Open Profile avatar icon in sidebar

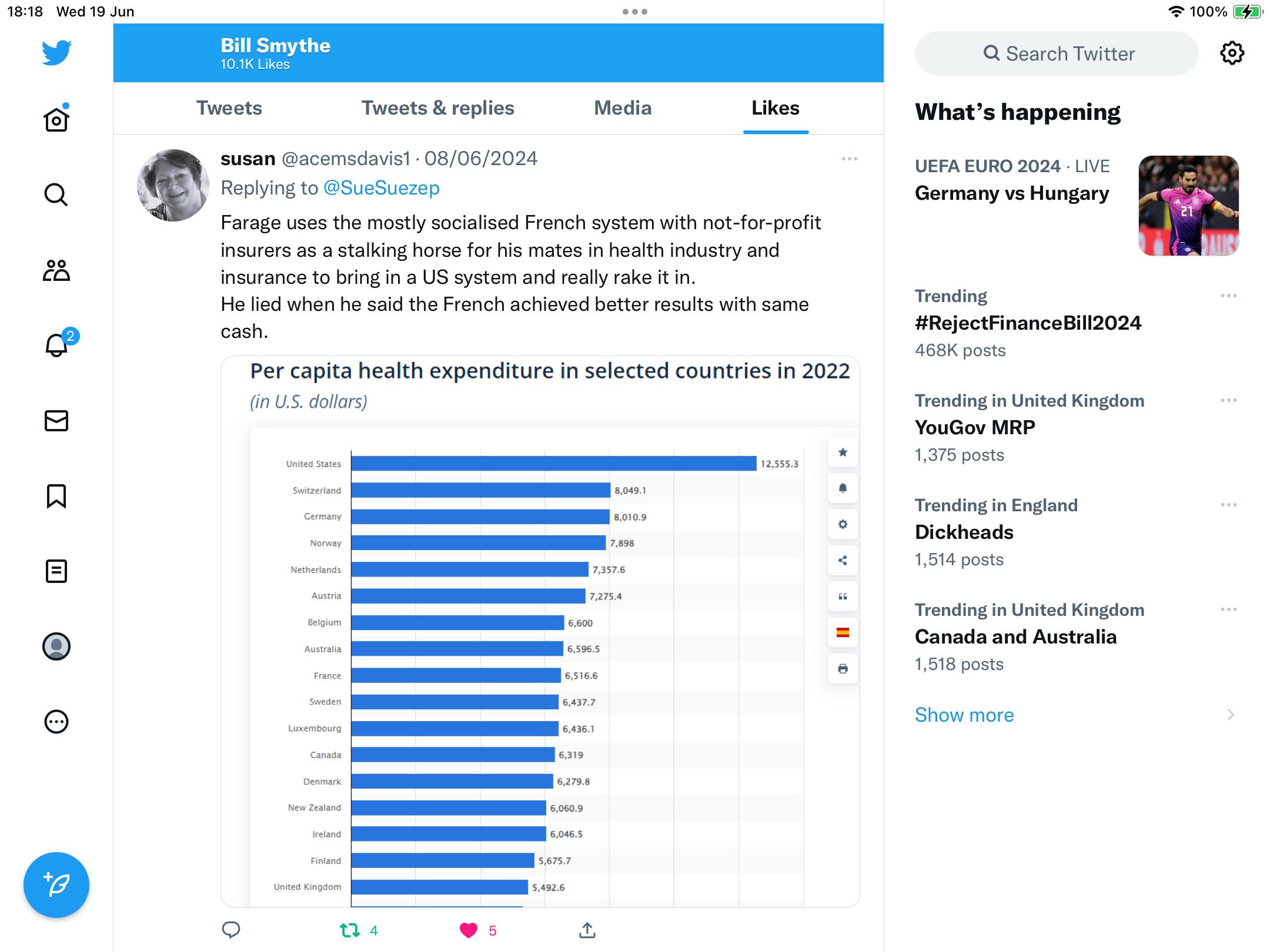tap(56, 646)
